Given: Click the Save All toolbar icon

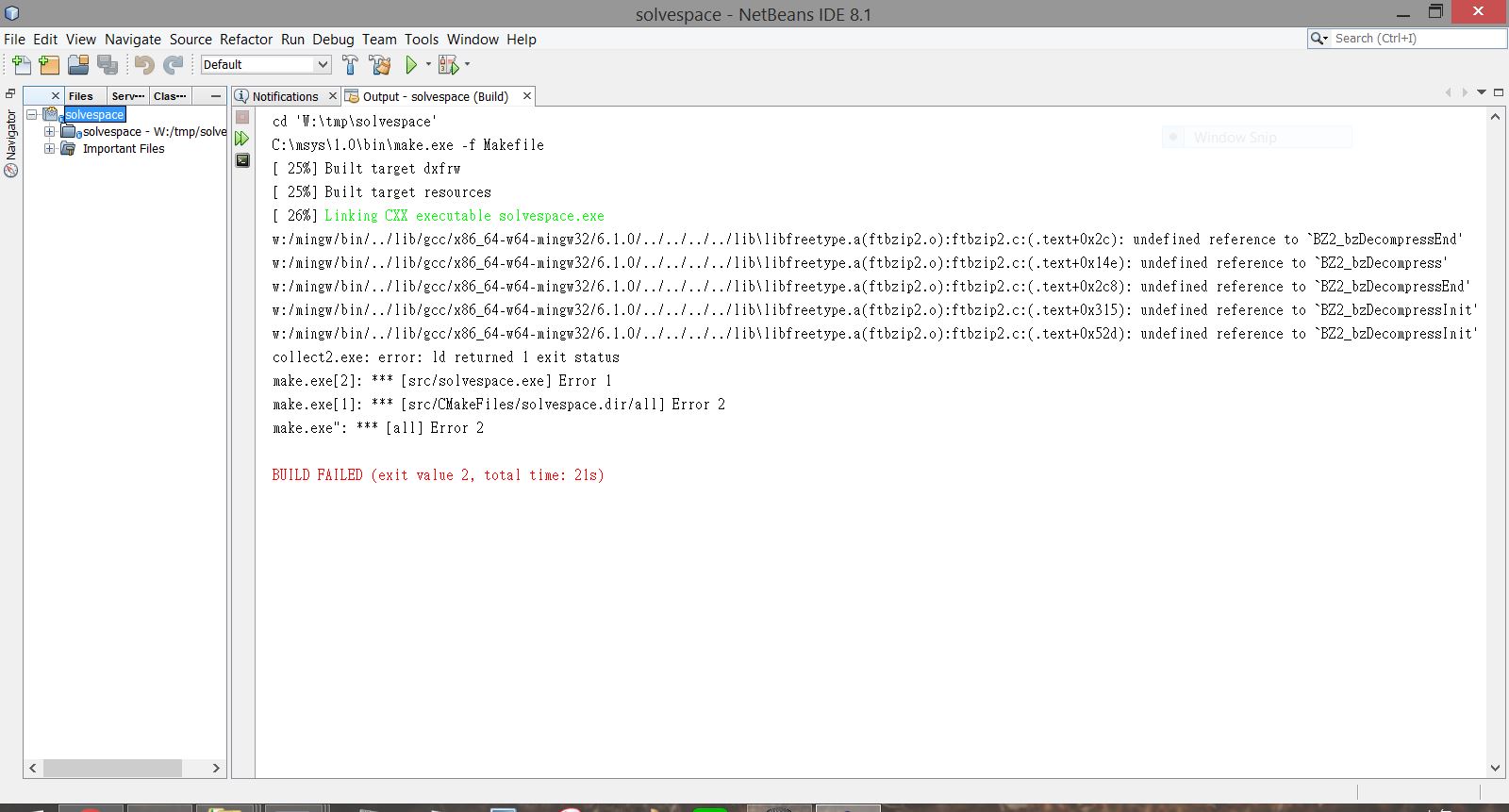Looking at the screenshot, I should point(108,64).
